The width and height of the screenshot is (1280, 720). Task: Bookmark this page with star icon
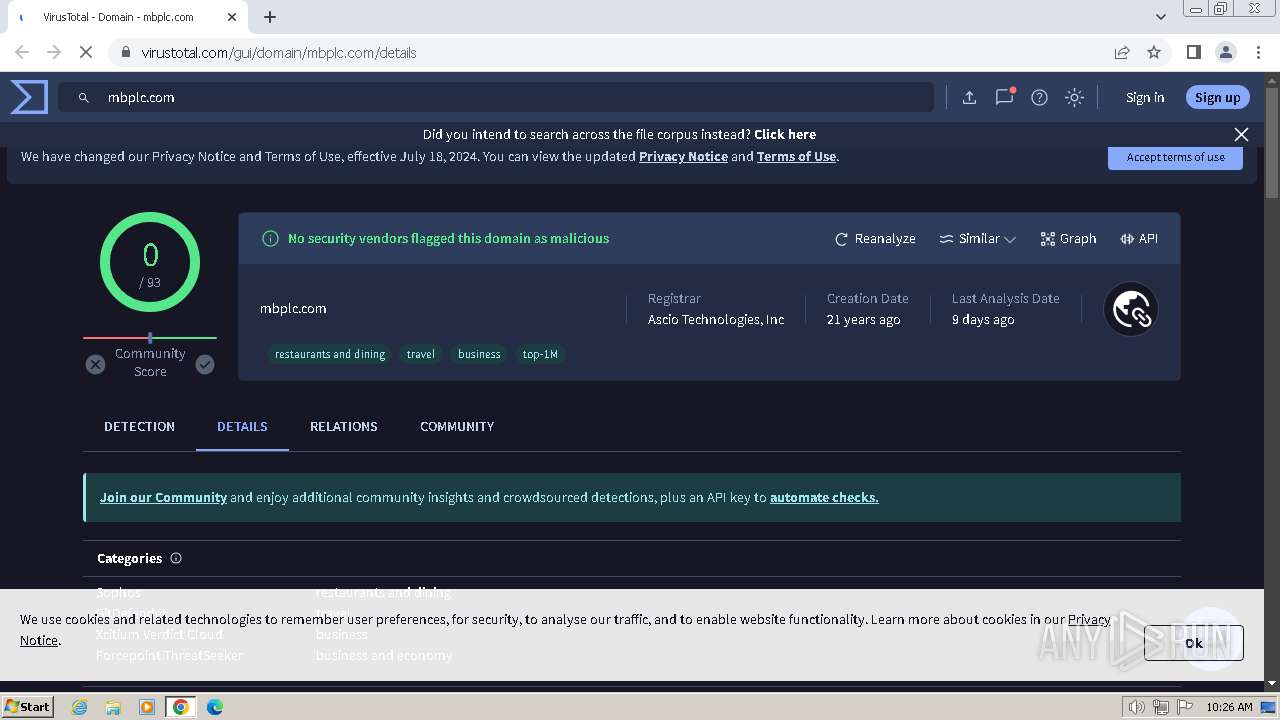coord(1154,52)
